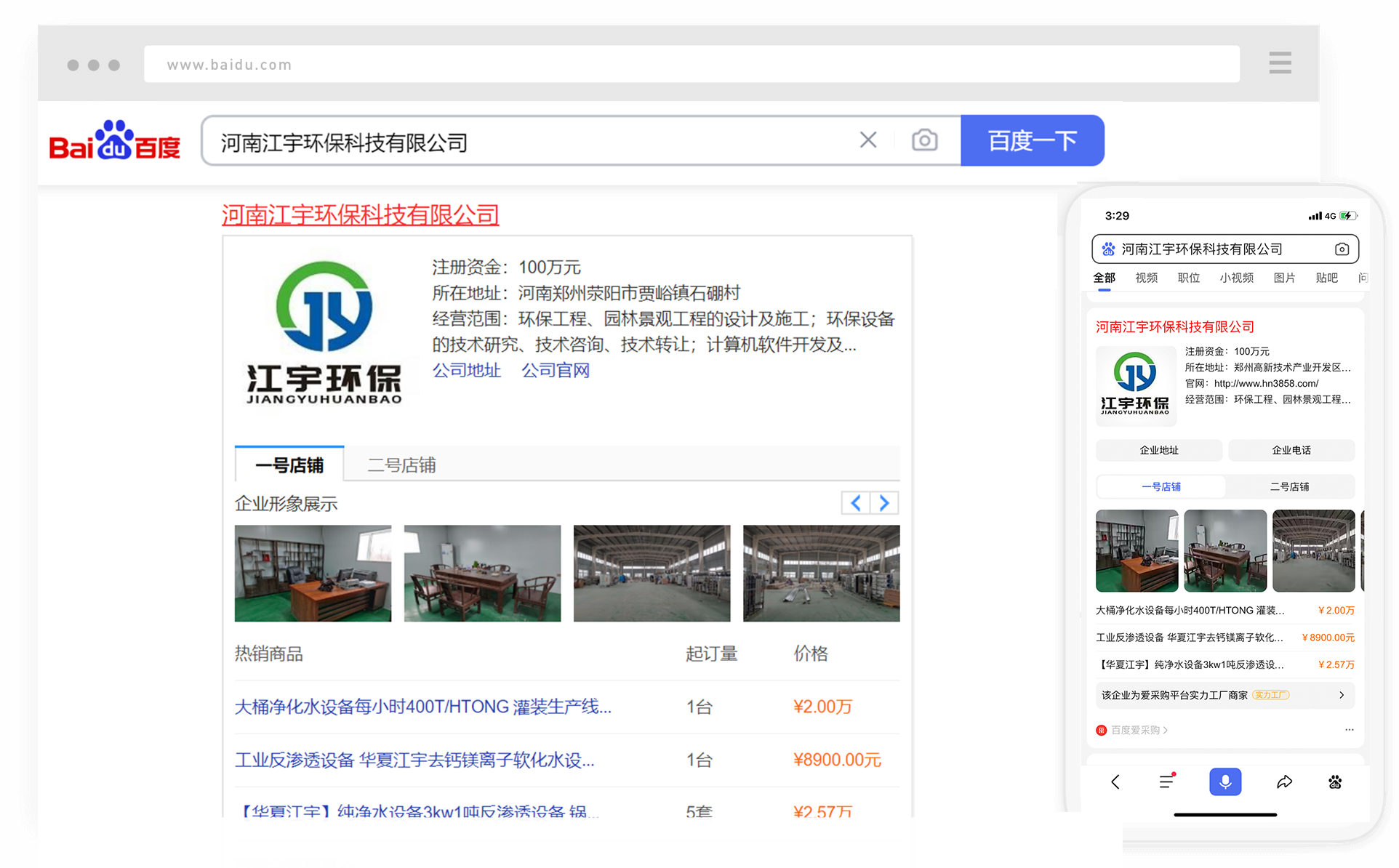
Task: Open the three-dot more options on phone card
Action: [x=1349, y=729]
